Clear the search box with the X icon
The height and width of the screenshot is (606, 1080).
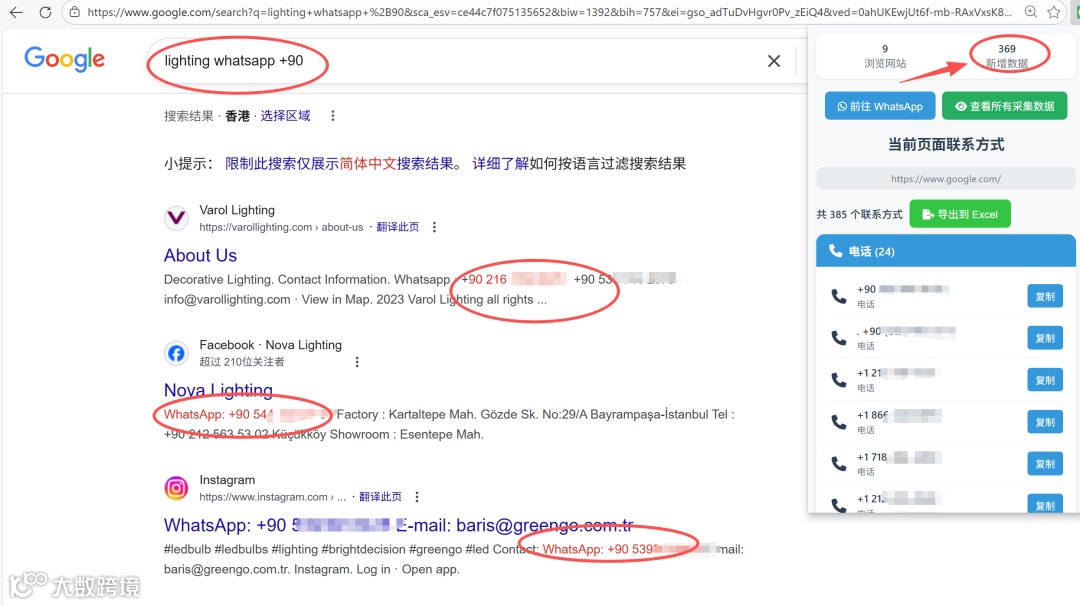pyautogui.click(x=774, y=61)
